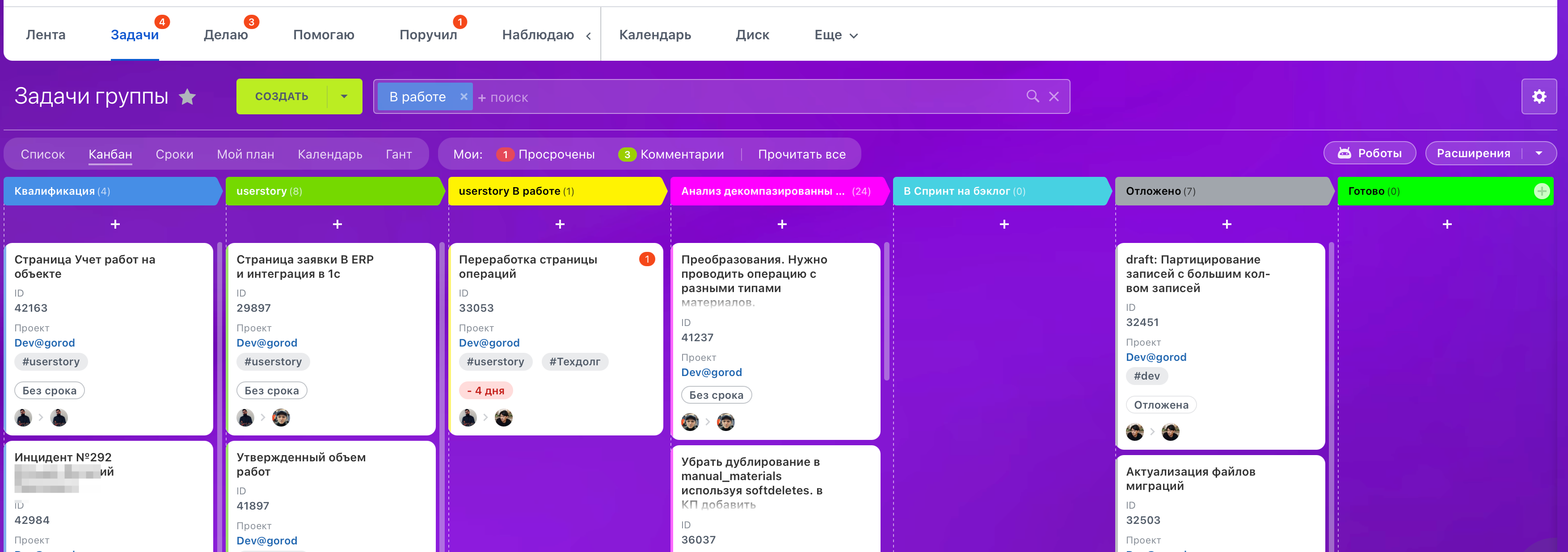Open assignee avatar on 'Страница заявки В ERP' card
The height and width of the screenshot is (552, 1568).
point(281,418)
